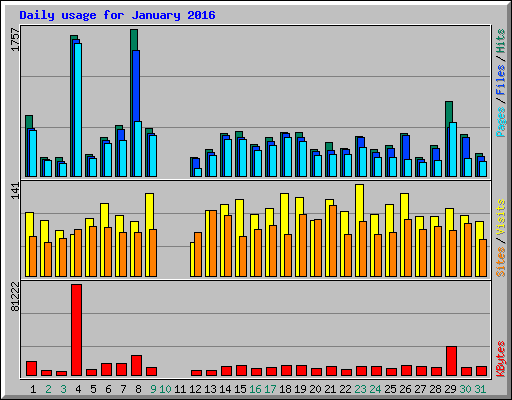This screenshot has height=400, width=512.
Task: Click day 1 on the x-axis
Action: pyautogui.click(x=33, y=389)
